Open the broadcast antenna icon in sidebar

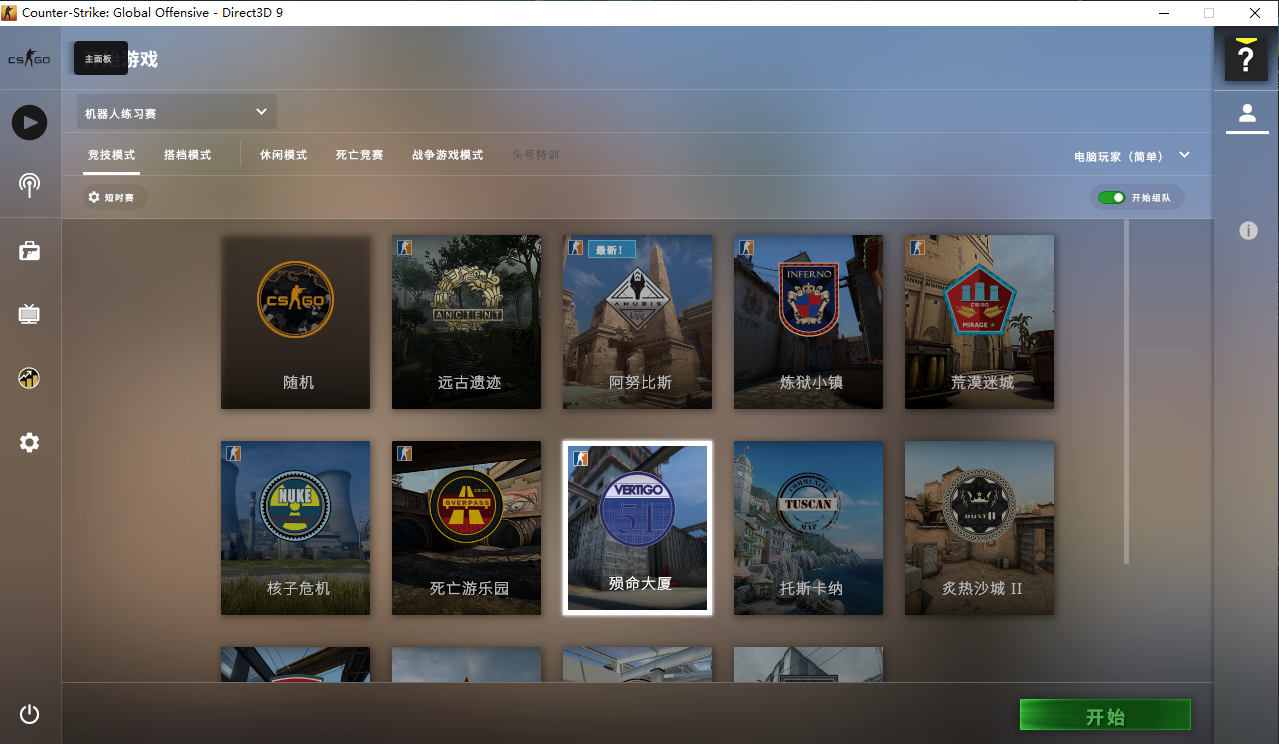[x=29, y=185]
